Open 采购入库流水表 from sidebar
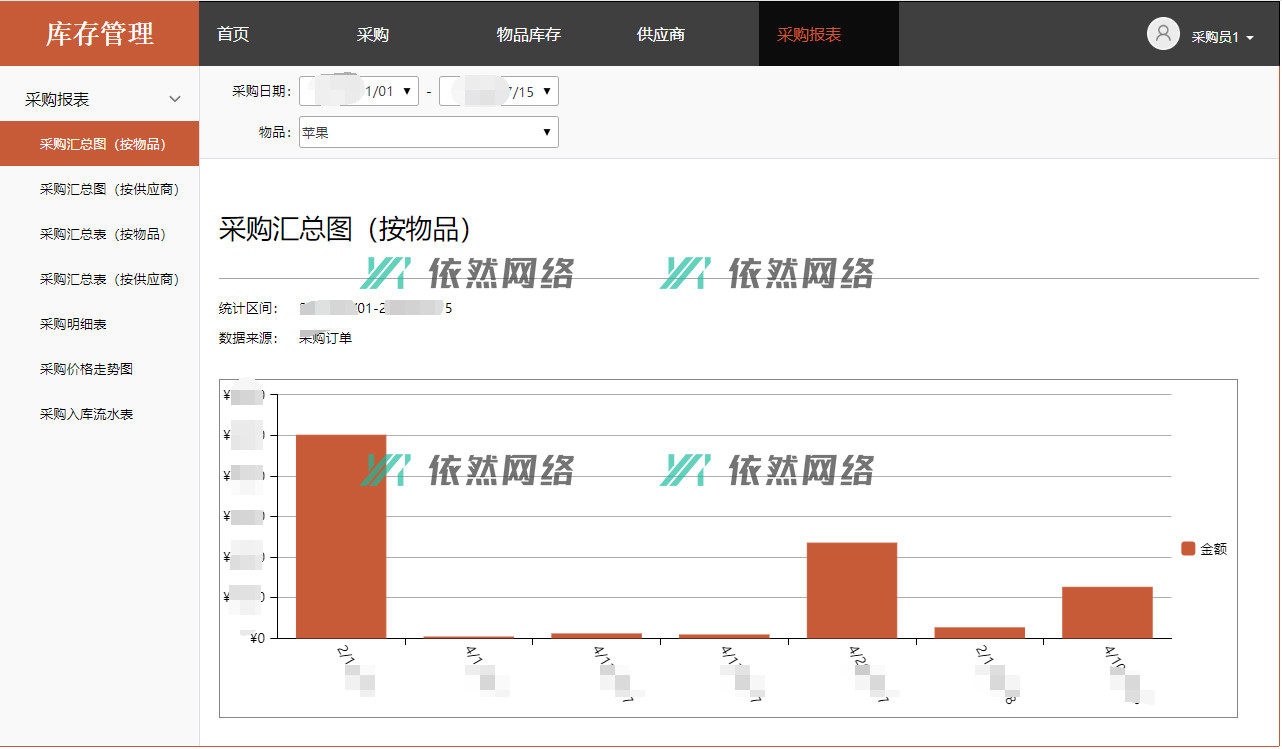 (86, 414)
